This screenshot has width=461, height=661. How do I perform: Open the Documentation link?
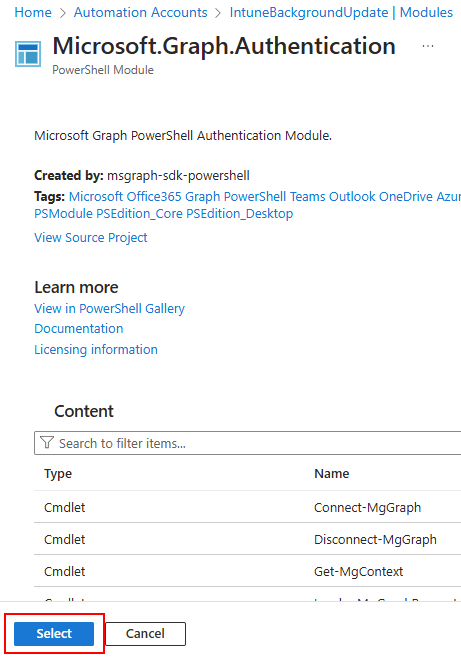click(x=79, y=329)
